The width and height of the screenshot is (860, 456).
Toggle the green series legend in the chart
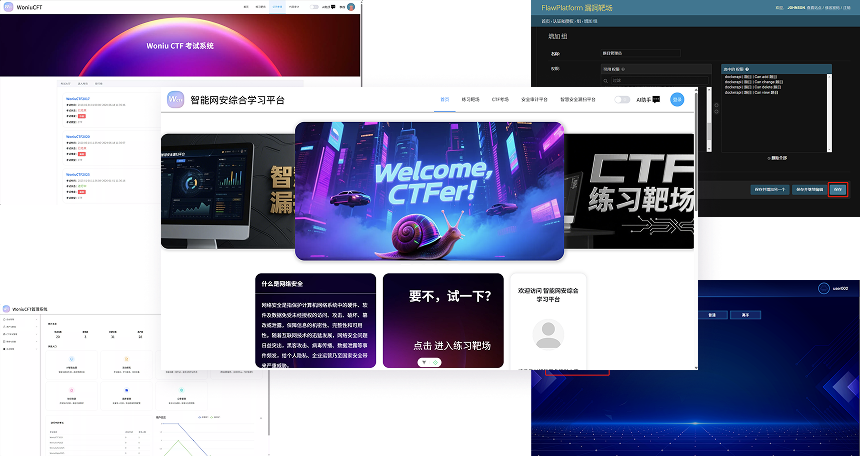pyautogui.click(x=215, y=417)
